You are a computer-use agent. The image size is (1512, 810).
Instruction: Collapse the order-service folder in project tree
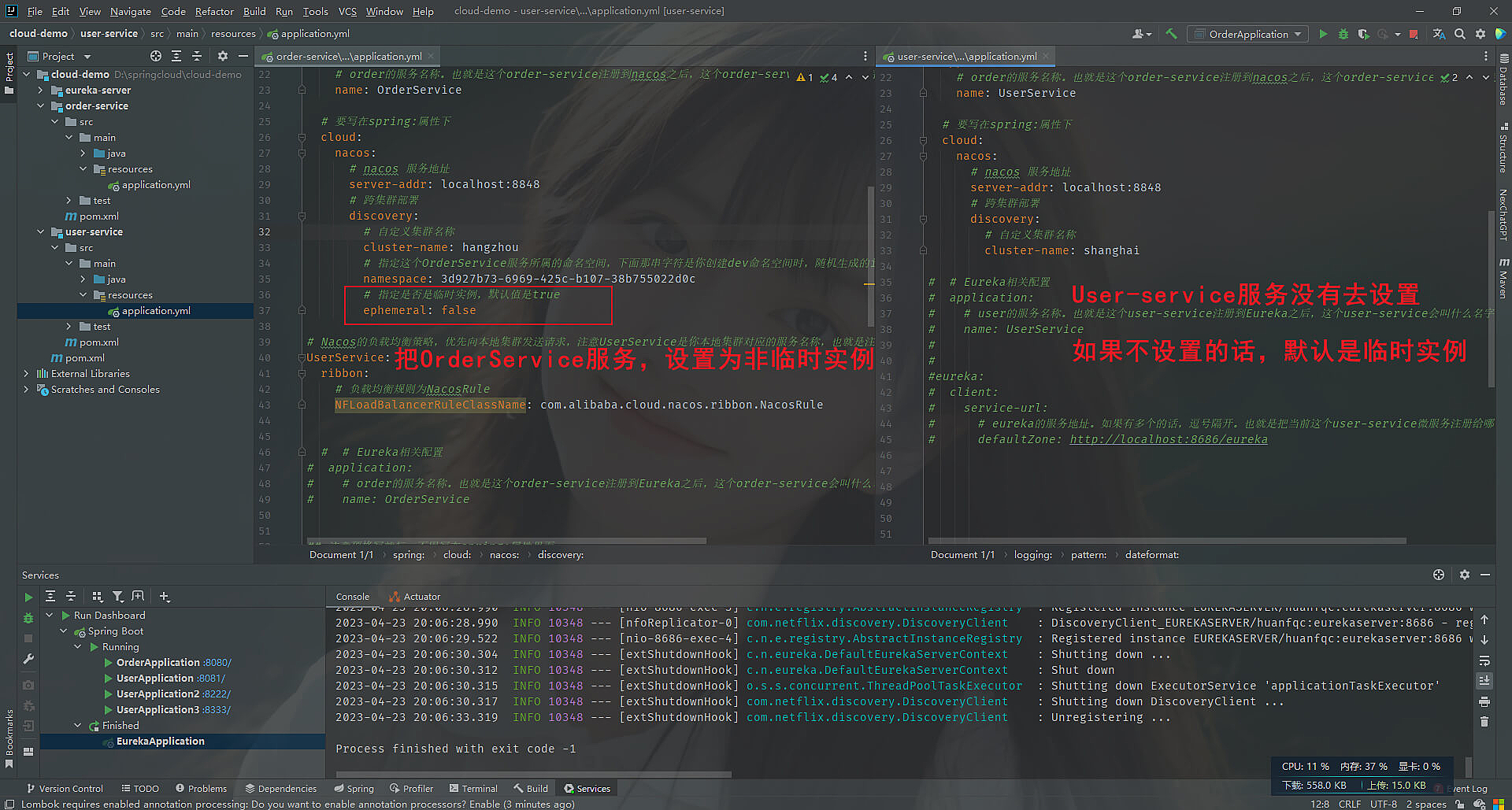pyautogui.click(x=41, y=106)
